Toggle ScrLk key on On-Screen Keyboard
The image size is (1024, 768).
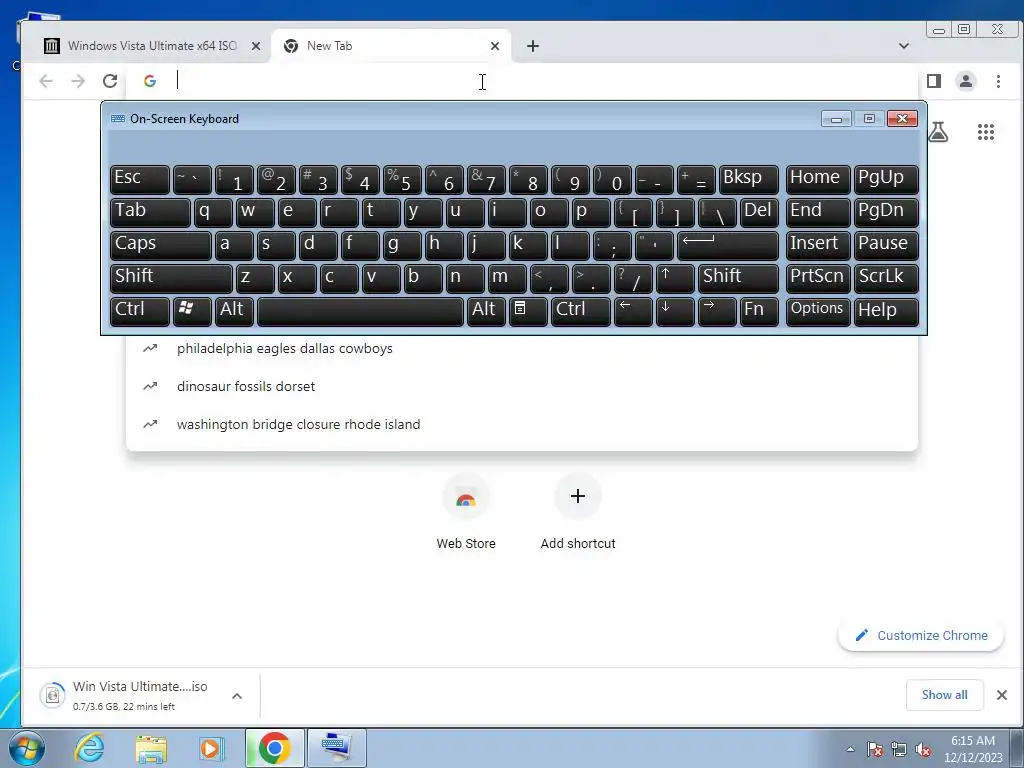[886, 278]
